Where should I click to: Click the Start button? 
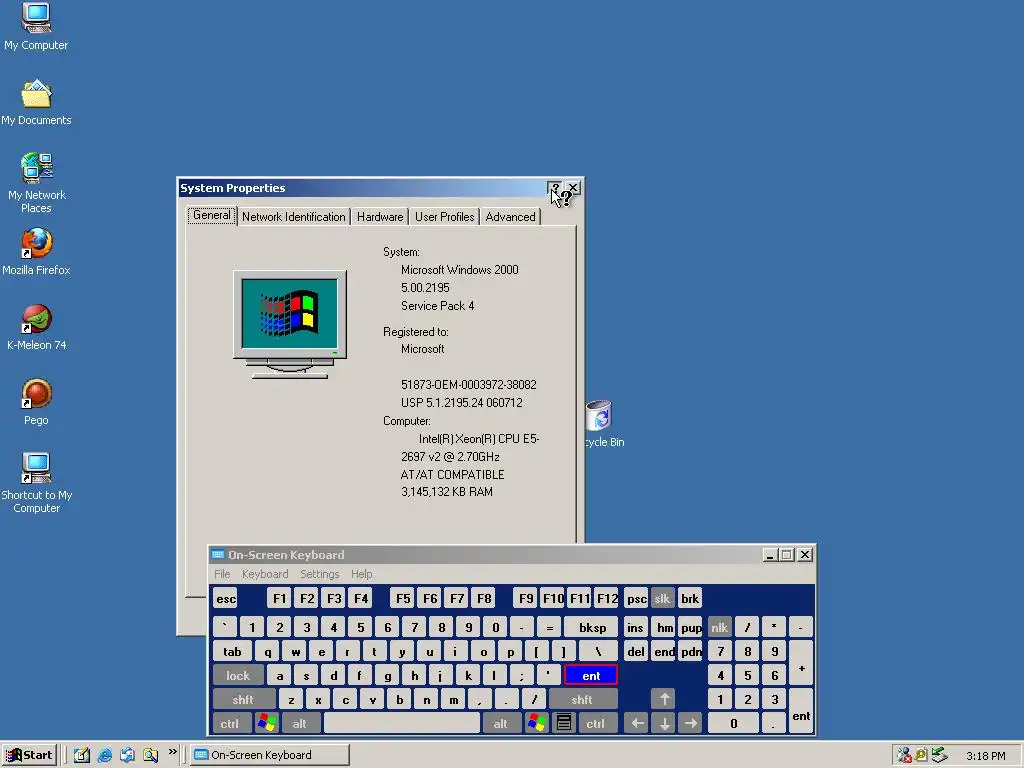click(29, 755)
